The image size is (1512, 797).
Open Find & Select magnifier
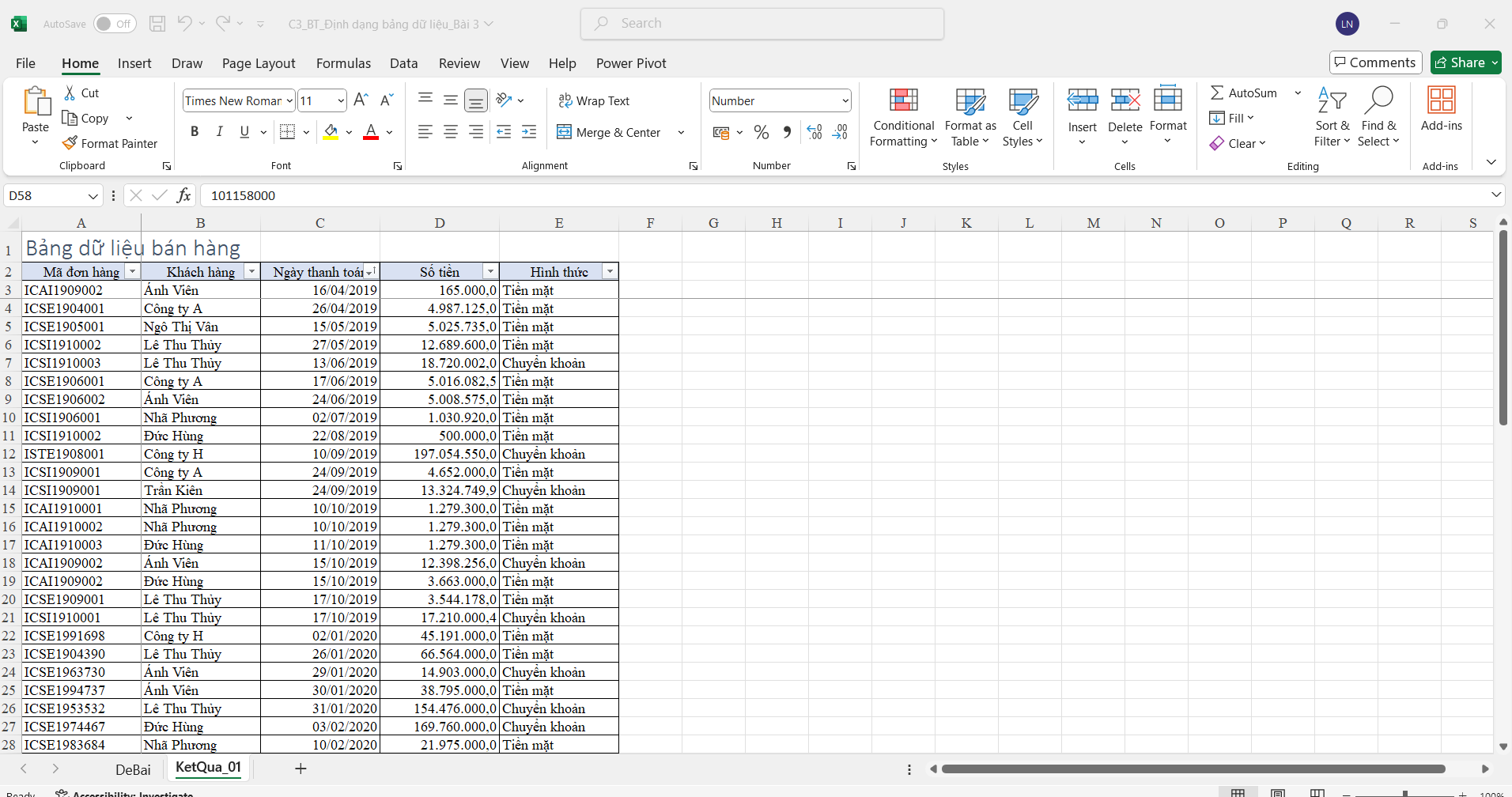(1378, 100)
